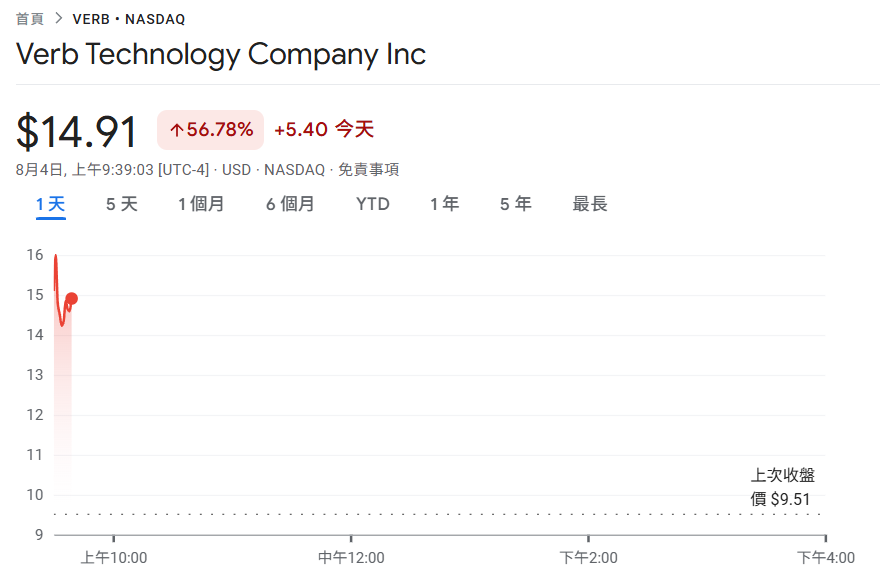The height and width of the screenshot is (576, 880).
Task: Open the 免責事項 disclaimer link
Action: tap(368, 170)
